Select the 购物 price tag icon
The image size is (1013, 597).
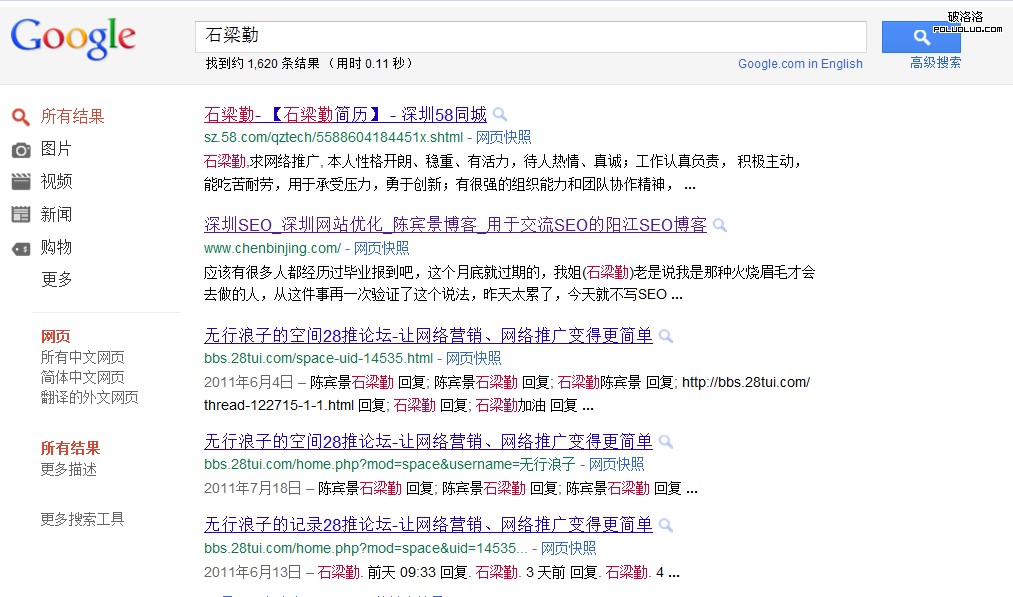(21, 248)
